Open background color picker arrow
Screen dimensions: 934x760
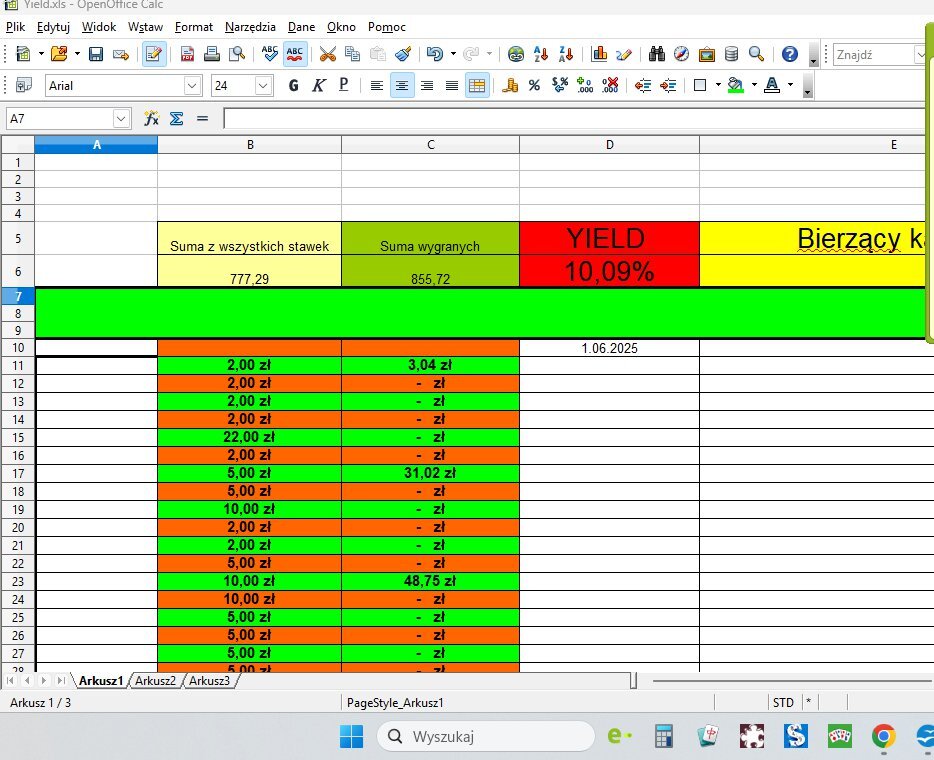pyautogui.click(x=754, y=86)
